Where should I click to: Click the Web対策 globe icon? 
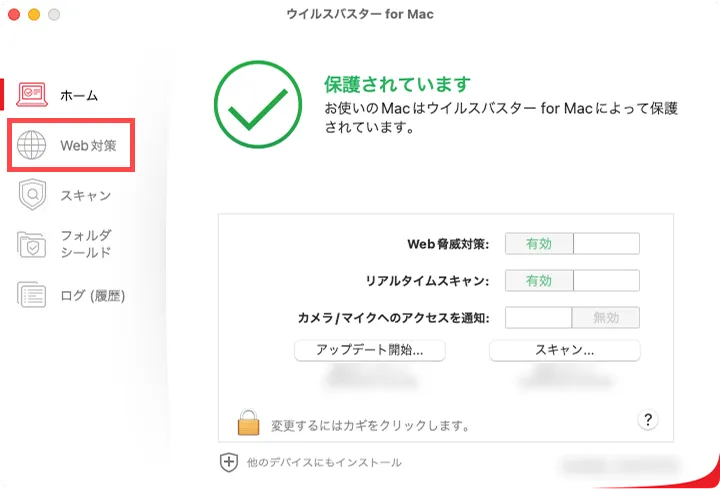32,145
